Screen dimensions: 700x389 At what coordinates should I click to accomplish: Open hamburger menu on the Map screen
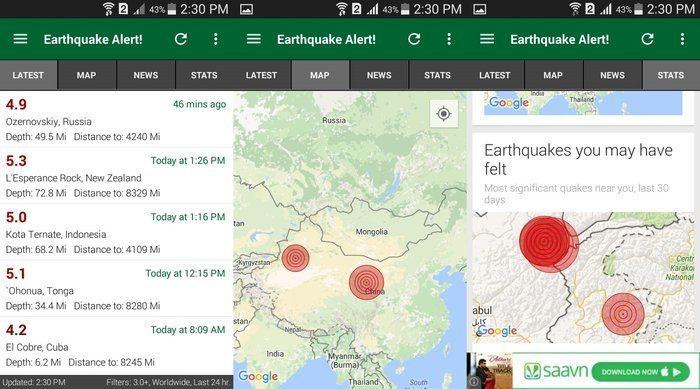point(254,39)
